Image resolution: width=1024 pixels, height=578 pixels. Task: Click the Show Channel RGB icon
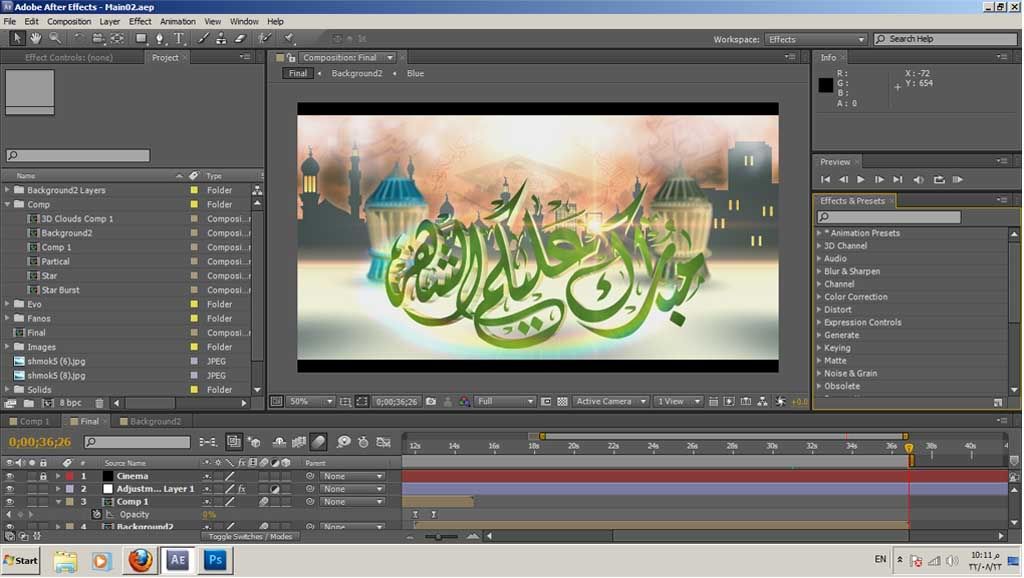click(x=464, y=402)
